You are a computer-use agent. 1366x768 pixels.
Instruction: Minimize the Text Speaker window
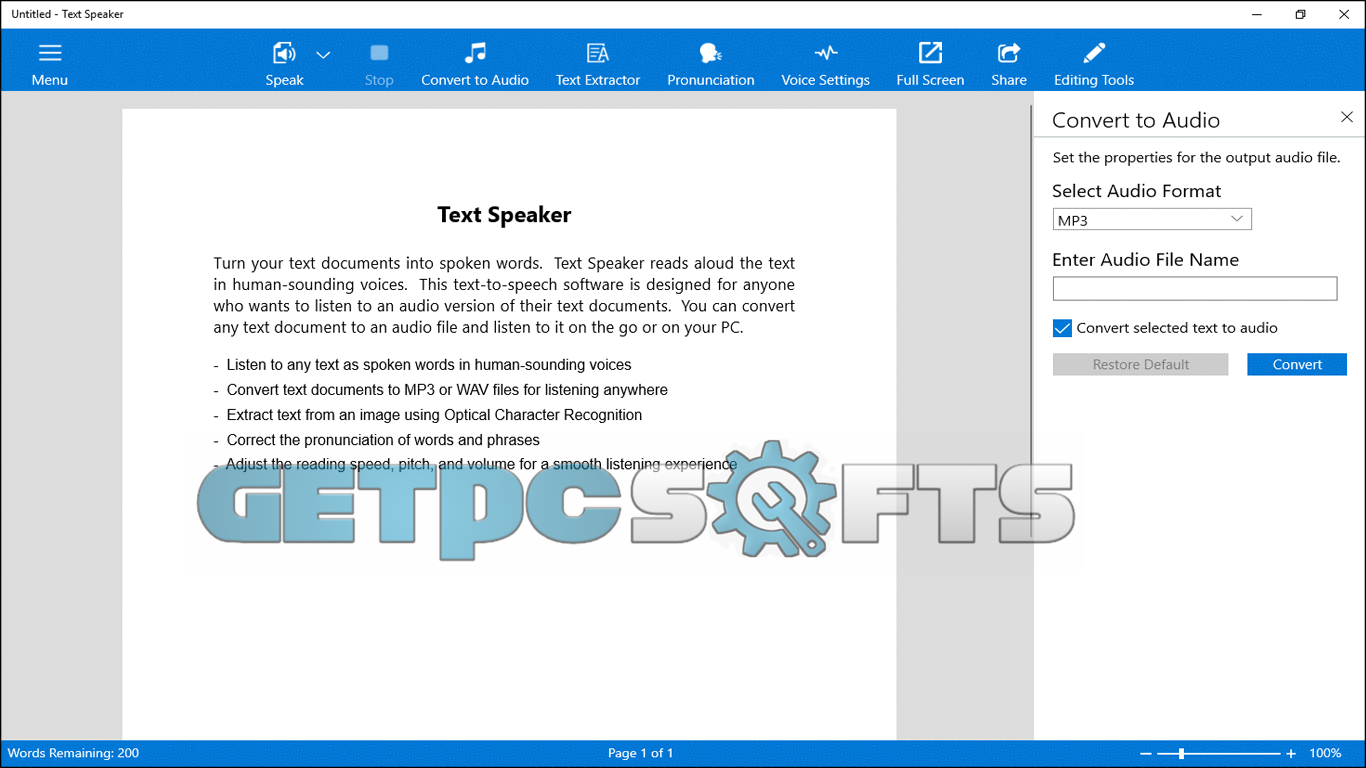(x=1256, y=14)
